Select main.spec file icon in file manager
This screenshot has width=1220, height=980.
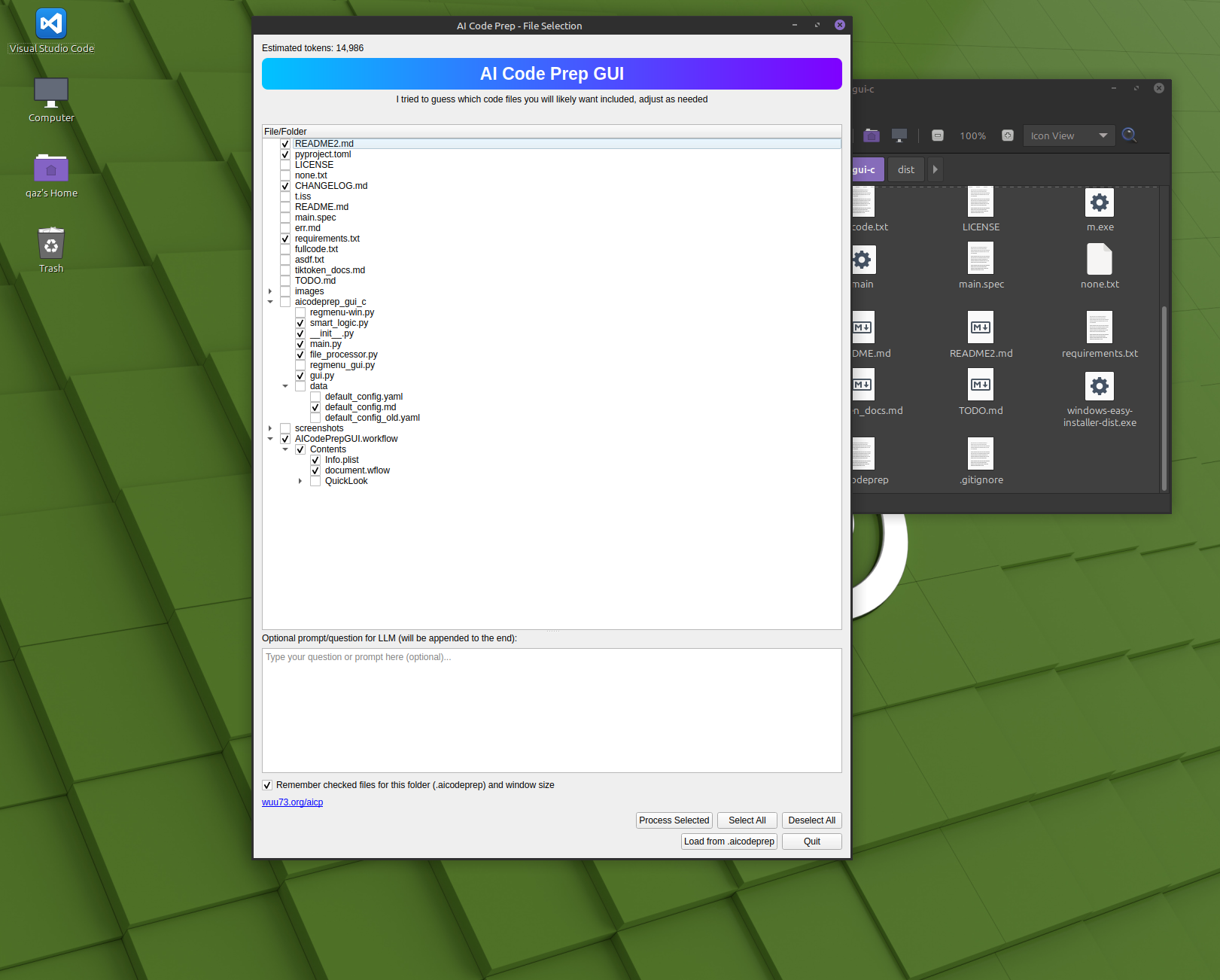[981, 259]
